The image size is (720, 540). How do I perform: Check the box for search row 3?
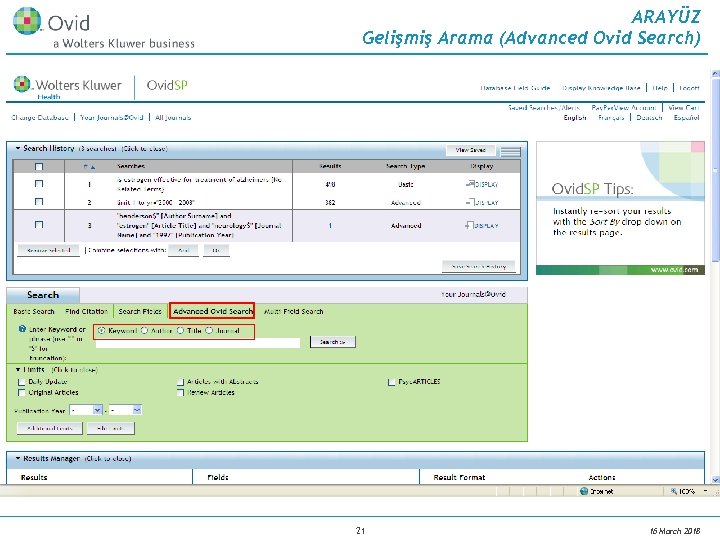[x=39, y=225]
